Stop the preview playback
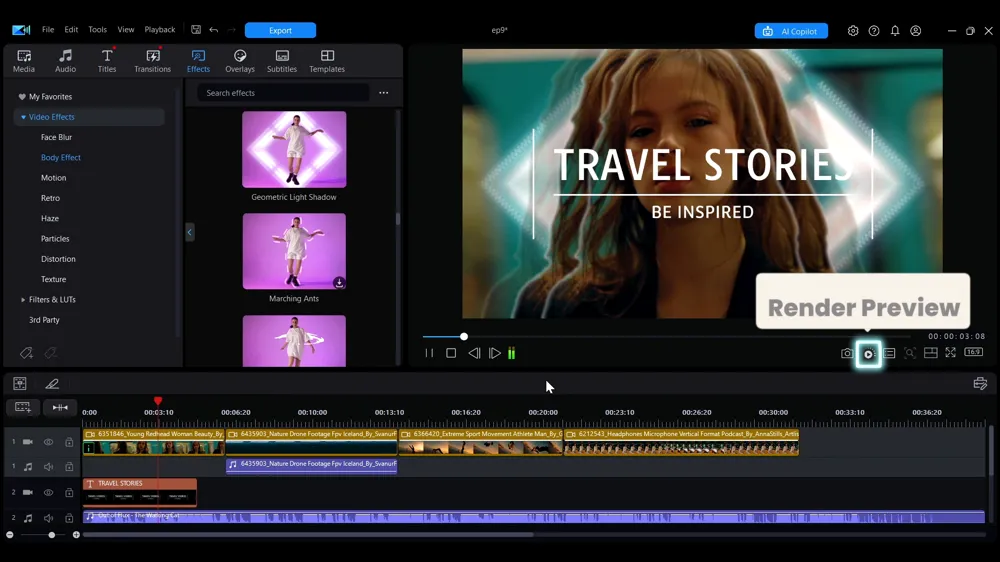 tap(451, 353)
